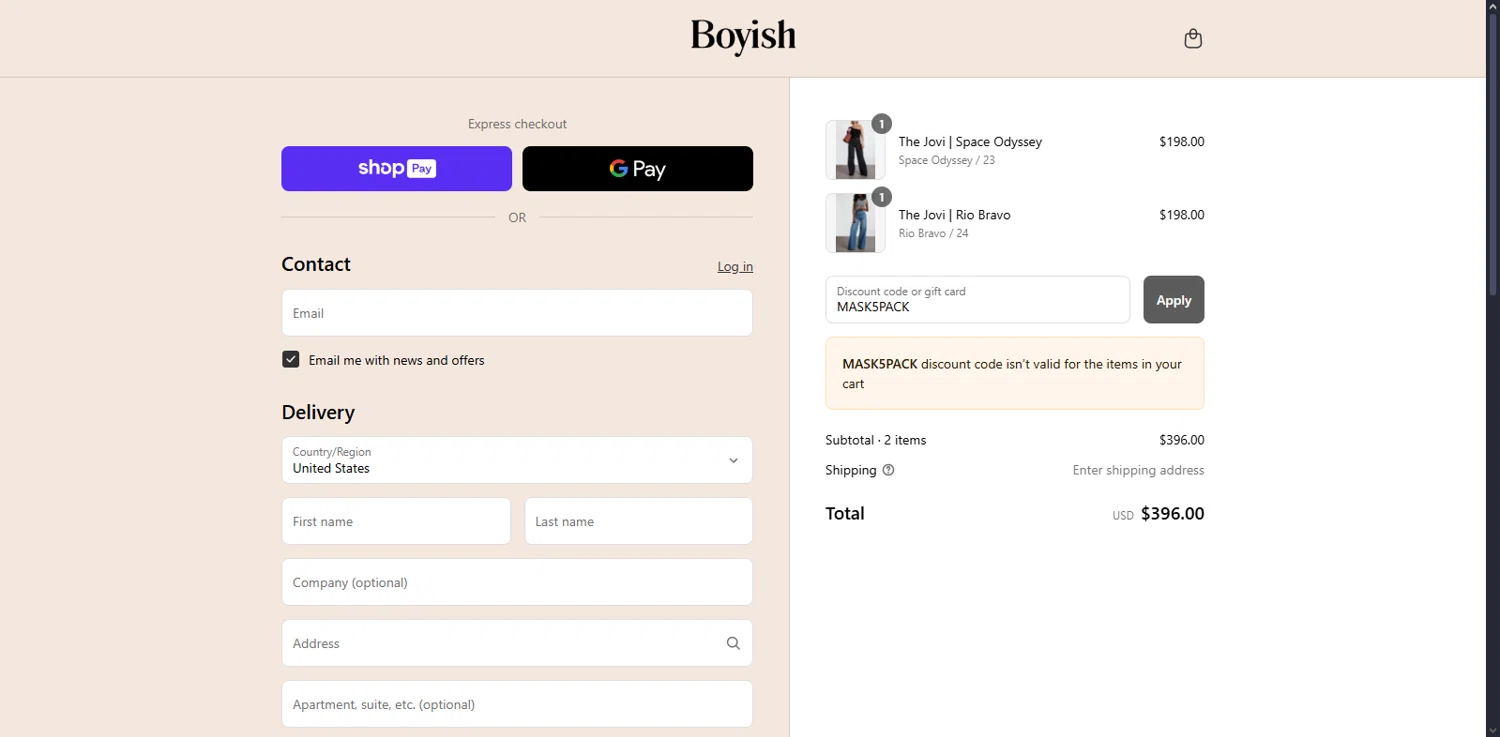Click the total amount $396.00 with USD
The width and height of the screenshot is (1500, 737).
pos(1158,514)
